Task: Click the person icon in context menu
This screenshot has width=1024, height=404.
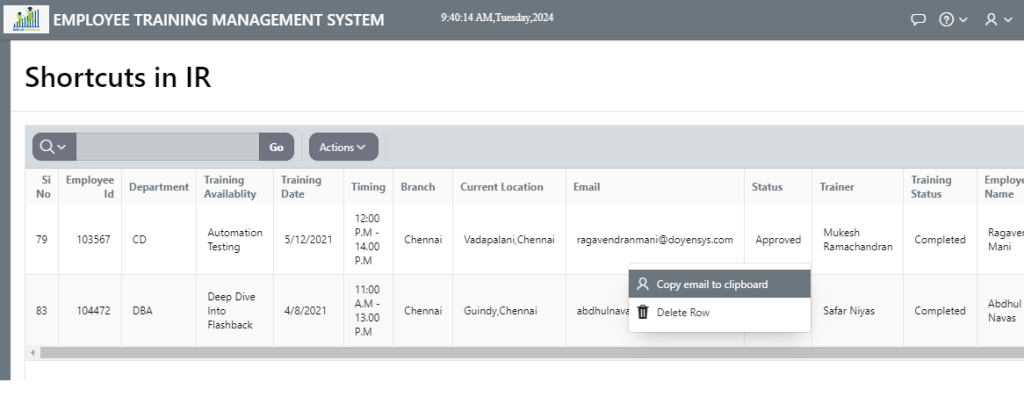Action: coord(643,284)
